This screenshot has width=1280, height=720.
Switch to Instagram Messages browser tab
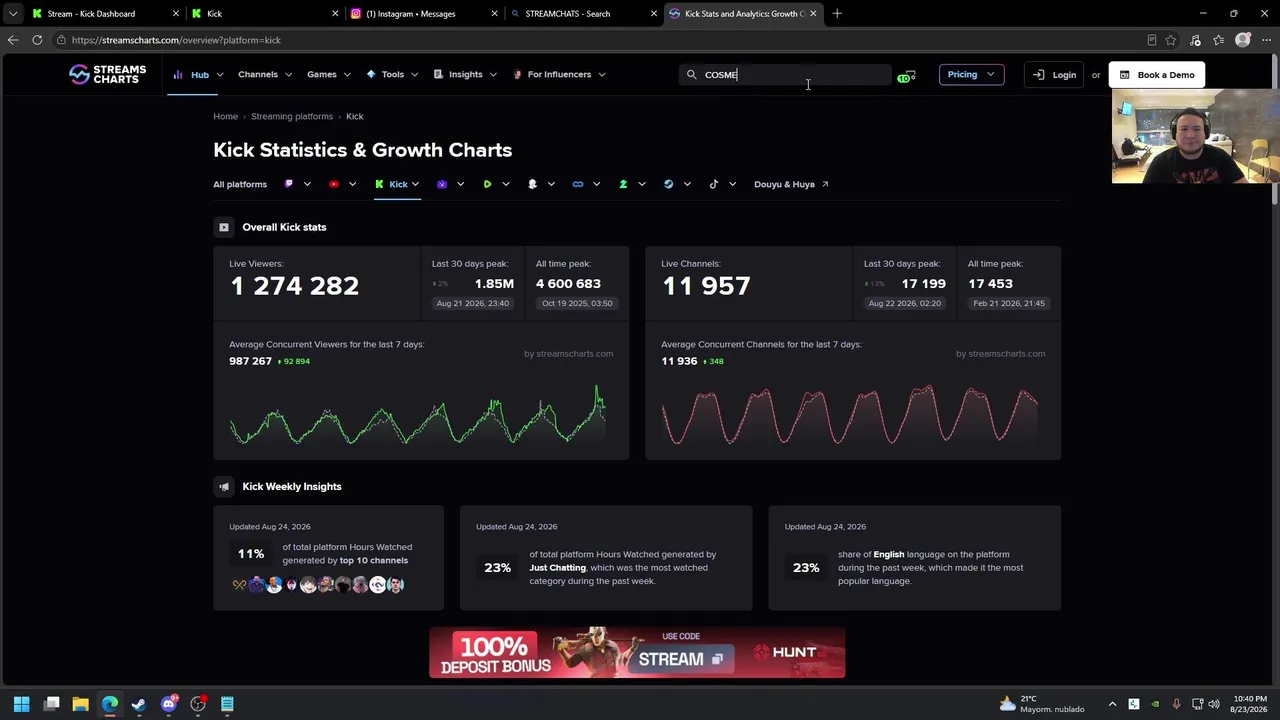[x=424, y=14]
